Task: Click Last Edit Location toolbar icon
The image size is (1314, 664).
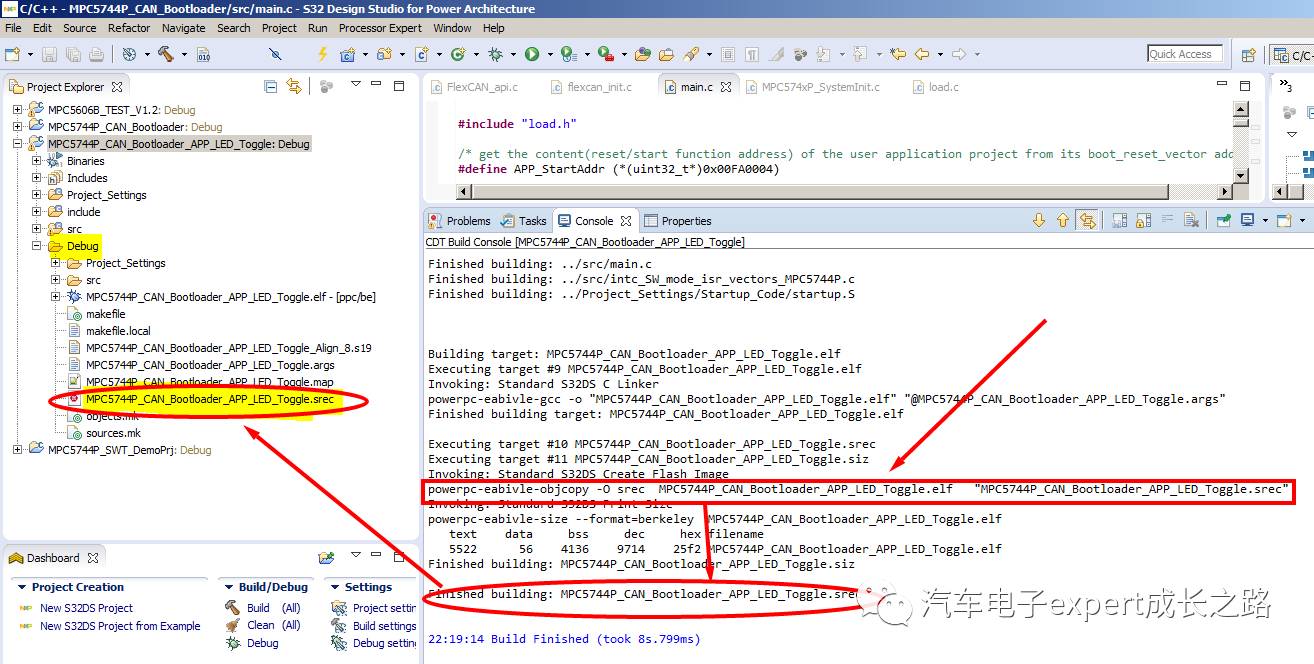Action: click(x=898, y=54)
